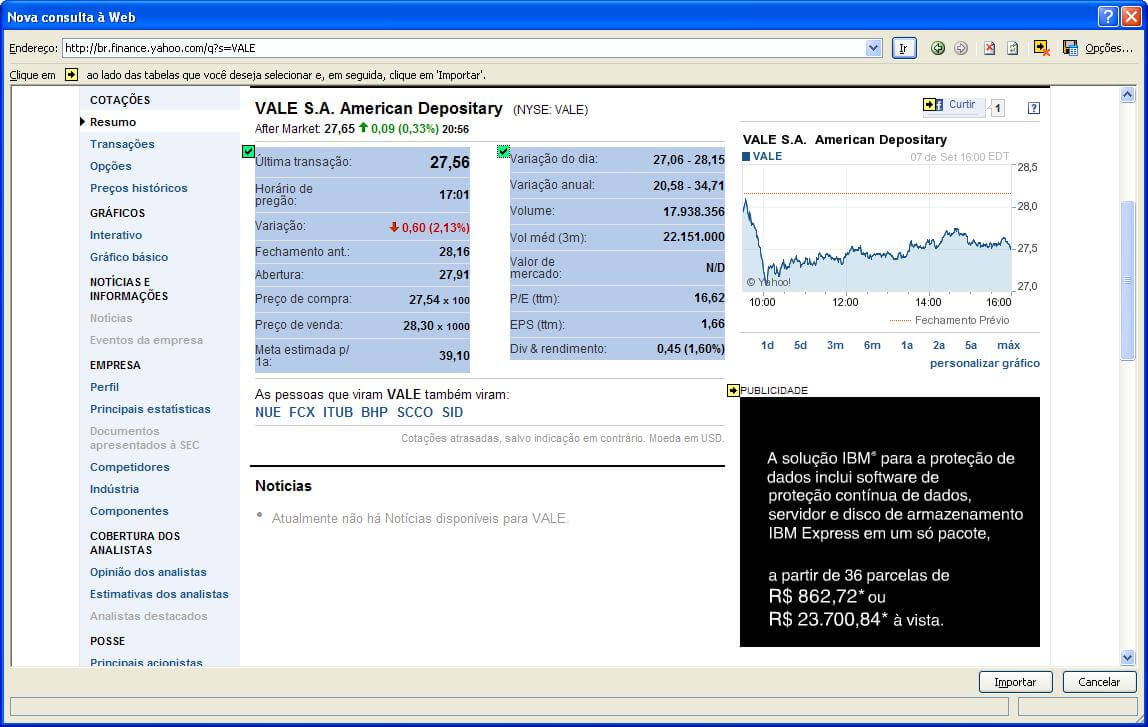
Task: Select the 2a chart range
Action: (939, 345)
